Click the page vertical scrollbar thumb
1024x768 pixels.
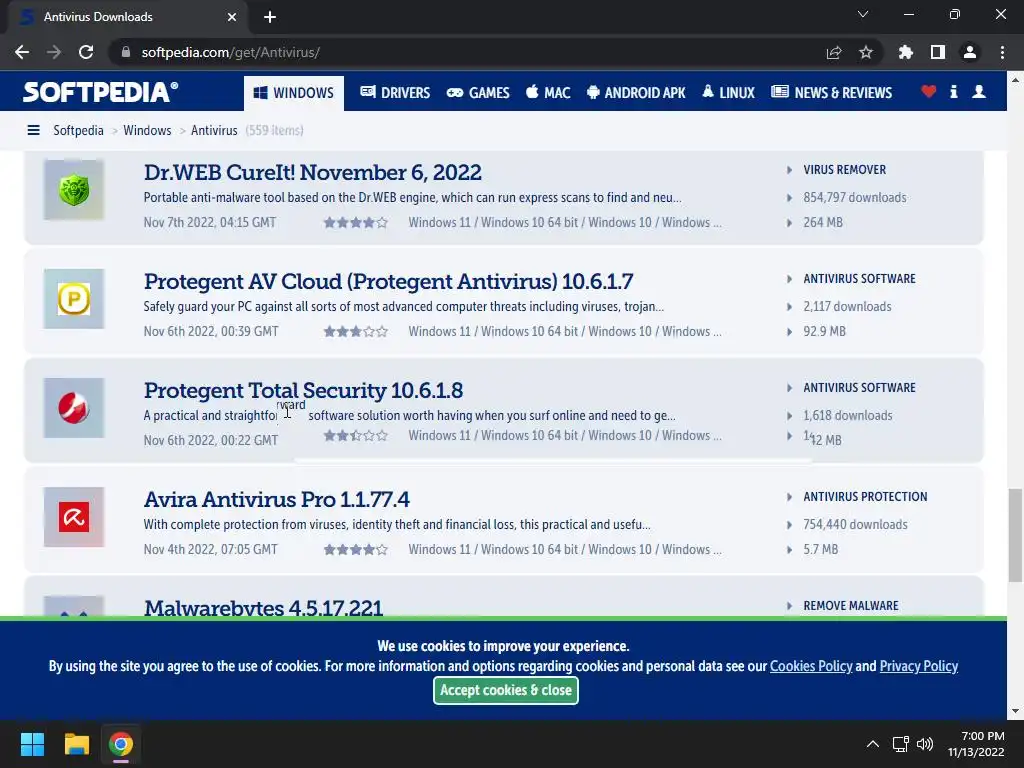(x=1015, y=534)
